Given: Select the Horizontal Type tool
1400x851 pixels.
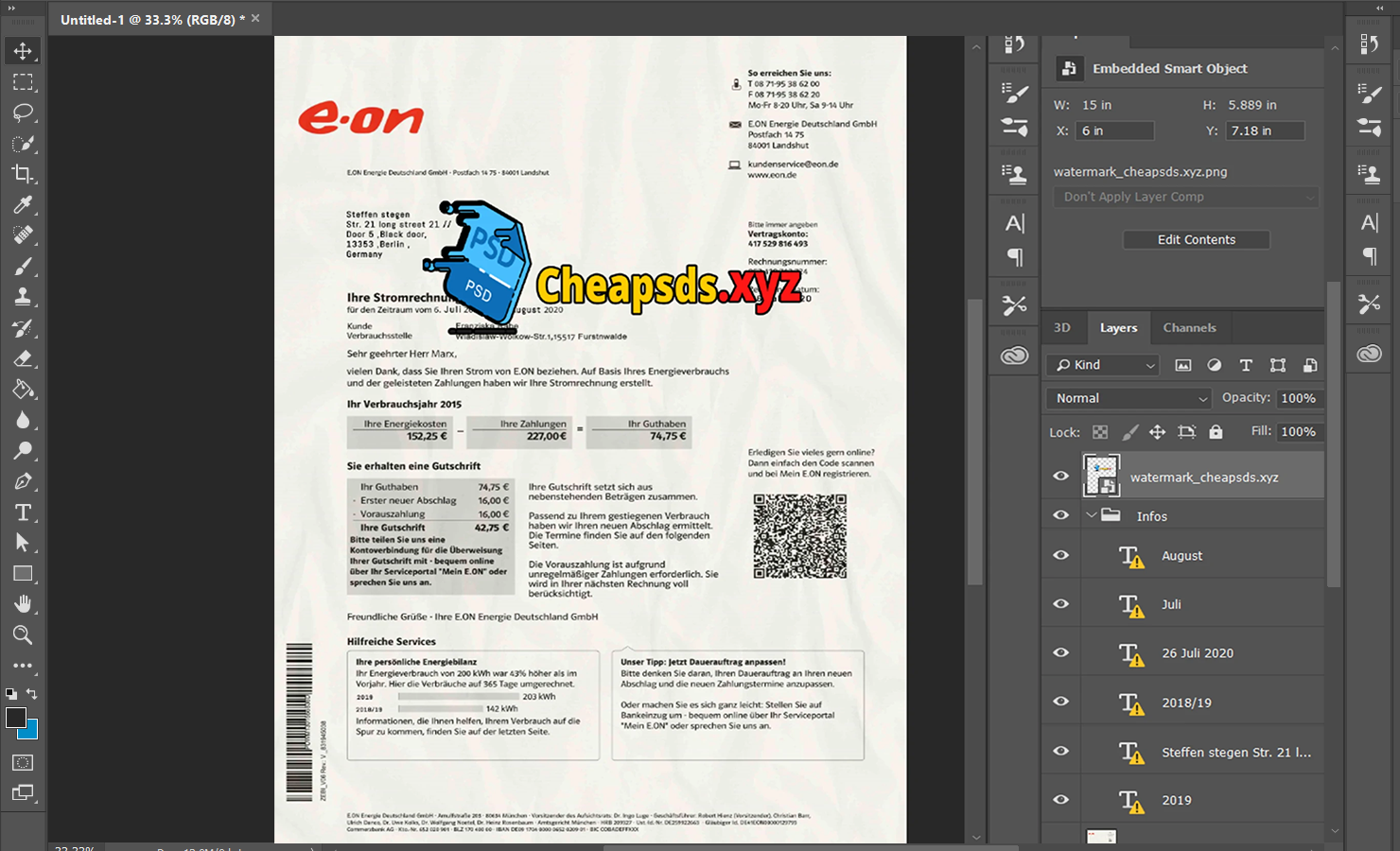Looking at the screenshot, I should click(23, 512).
